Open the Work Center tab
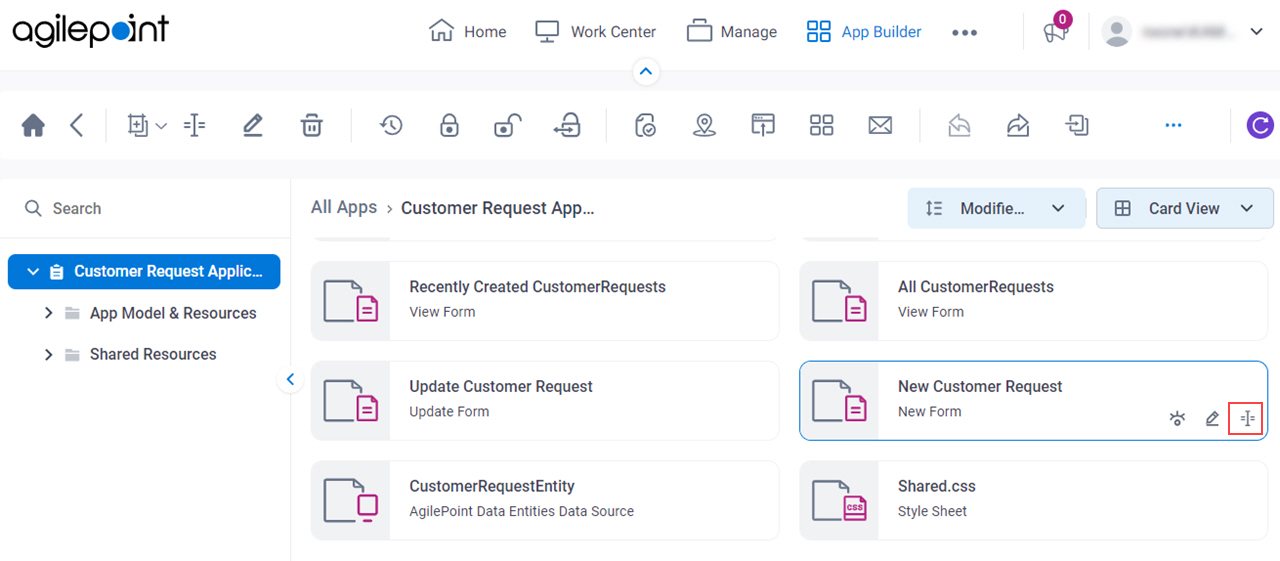The height and width of the screenshot is (561, 1280). [x=595, y=31]
